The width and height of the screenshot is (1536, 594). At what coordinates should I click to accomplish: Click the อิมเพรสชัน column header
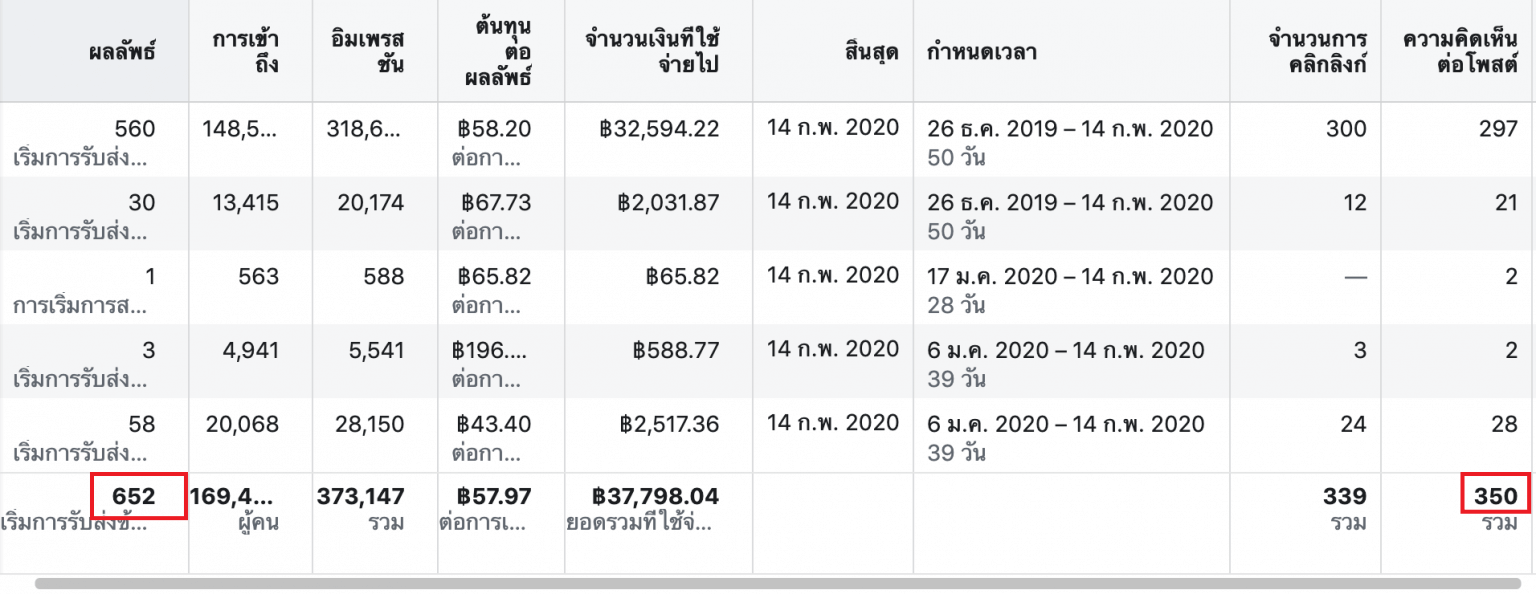point(368,52)
